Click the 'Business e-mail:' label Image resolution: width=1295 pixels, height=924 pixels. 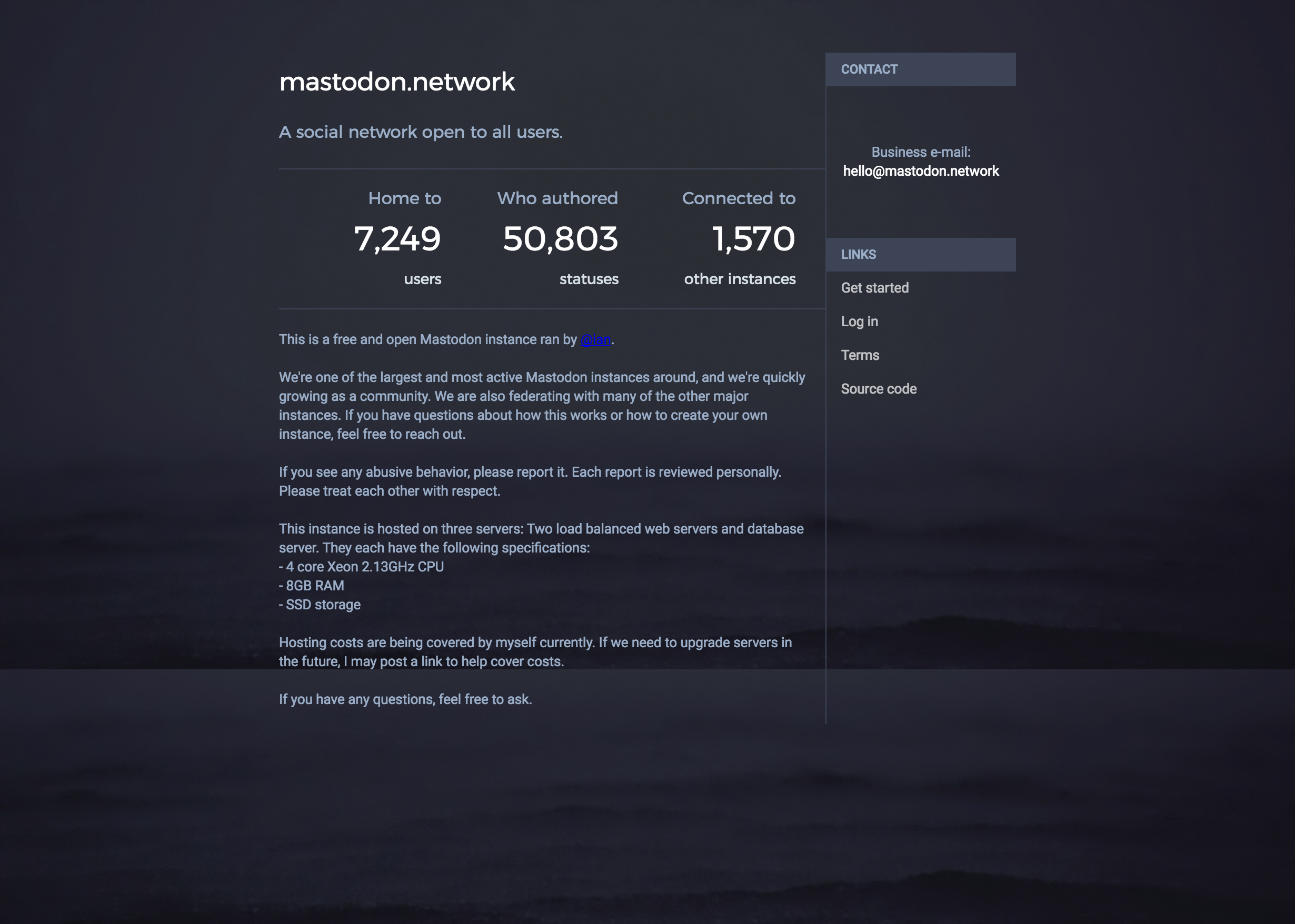[921, 153]
